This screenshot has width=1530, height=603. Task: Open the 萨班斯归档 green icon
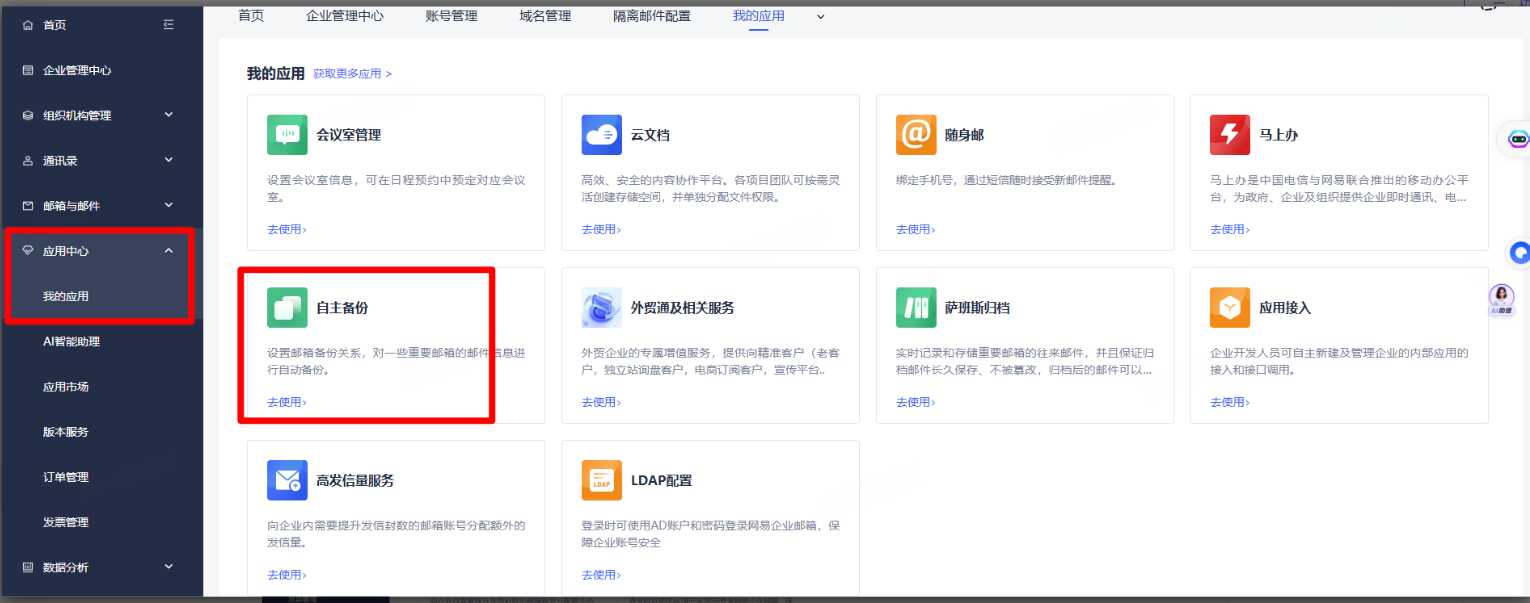916,308
